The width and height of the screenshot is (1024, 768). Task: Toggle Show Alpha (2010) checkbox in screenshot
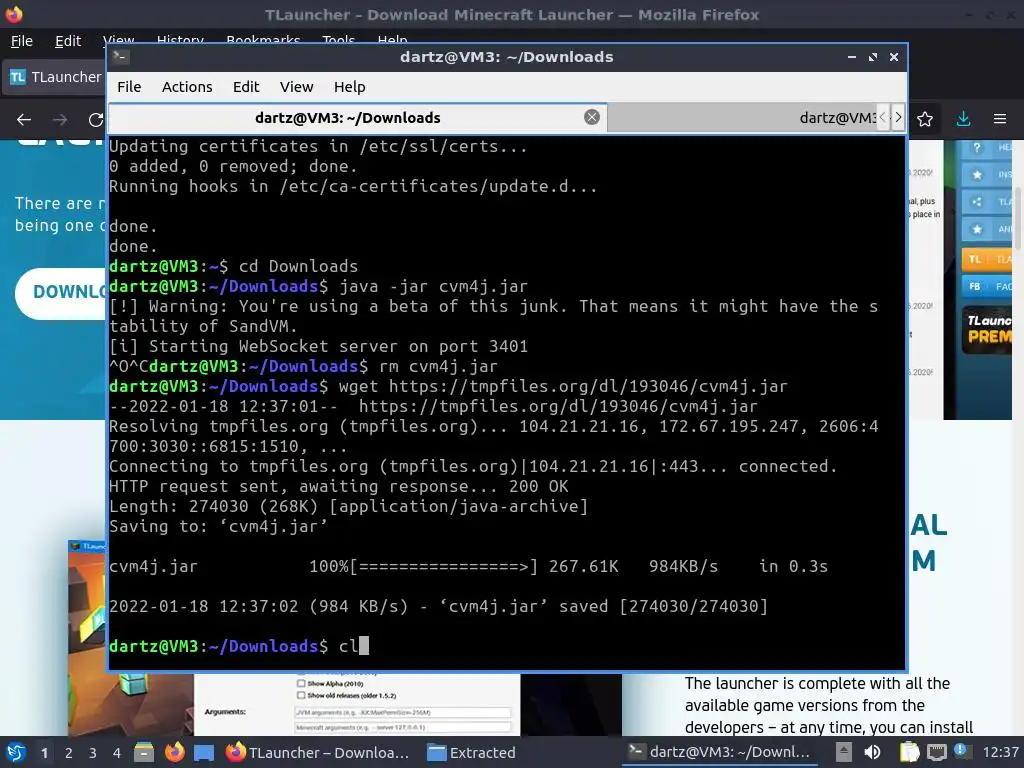click(301, 683)
